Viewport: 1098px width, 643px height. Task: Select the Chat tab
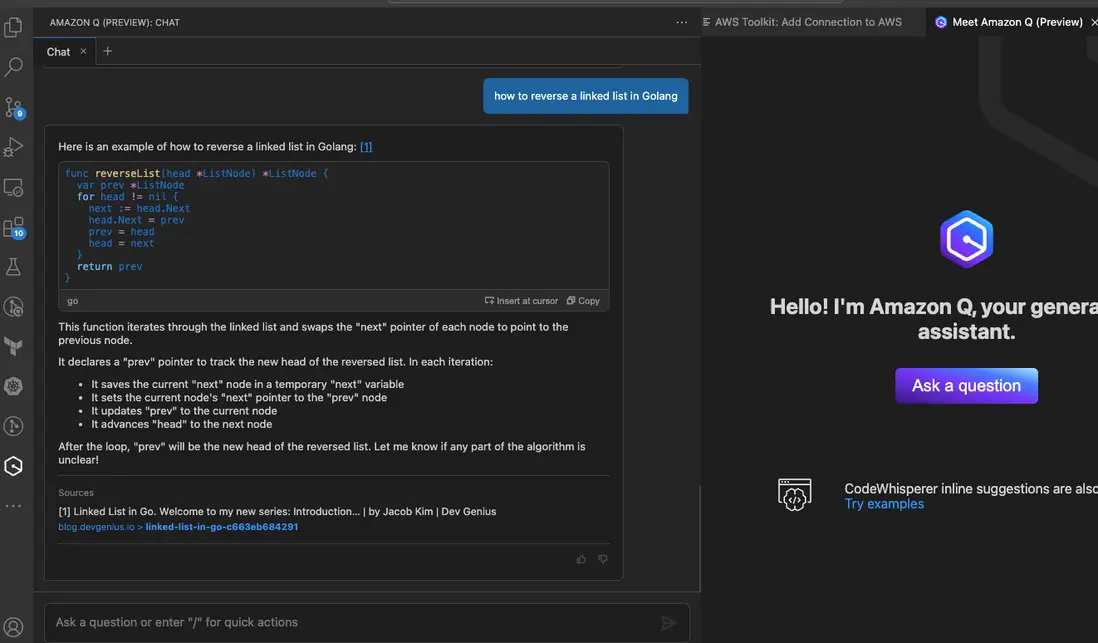58,52
